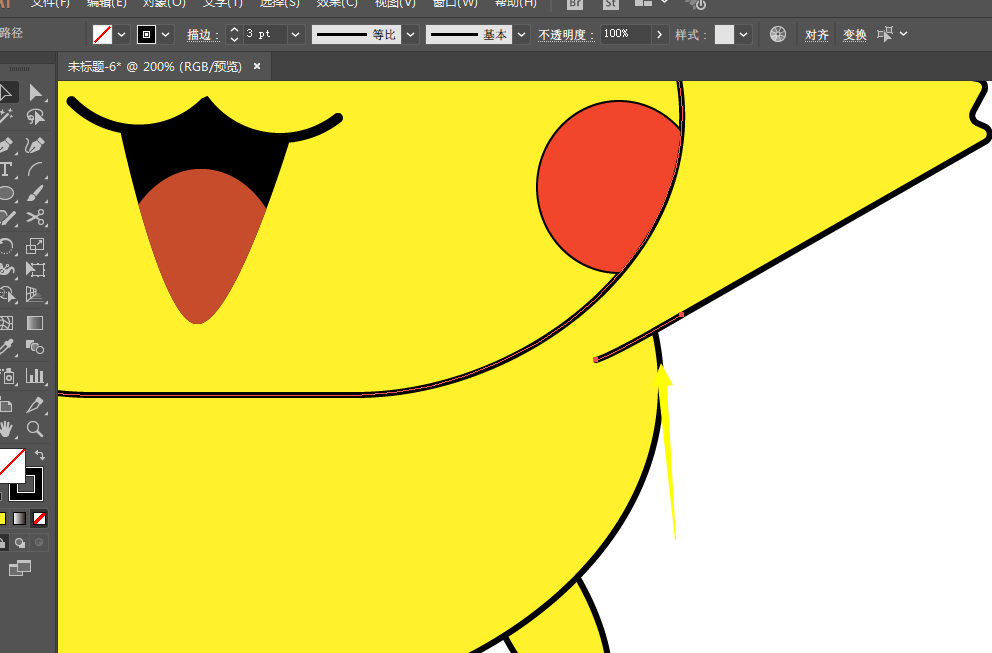The width and height of the screenshot is (992, 653).
Task: Close the 未标题-6* document tab
Action: click(x=257, y=66)
